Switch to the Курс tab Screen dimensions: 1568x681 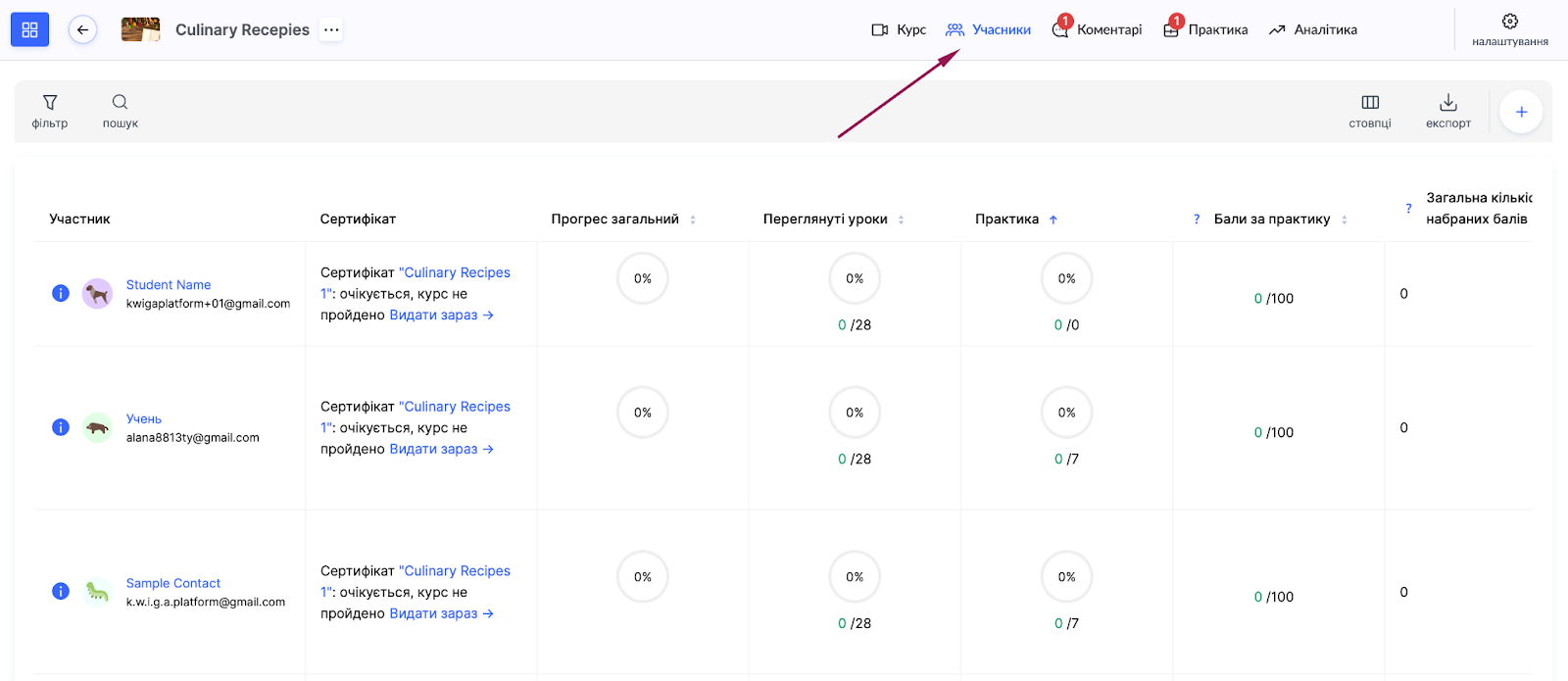click(x=899, y=29)
